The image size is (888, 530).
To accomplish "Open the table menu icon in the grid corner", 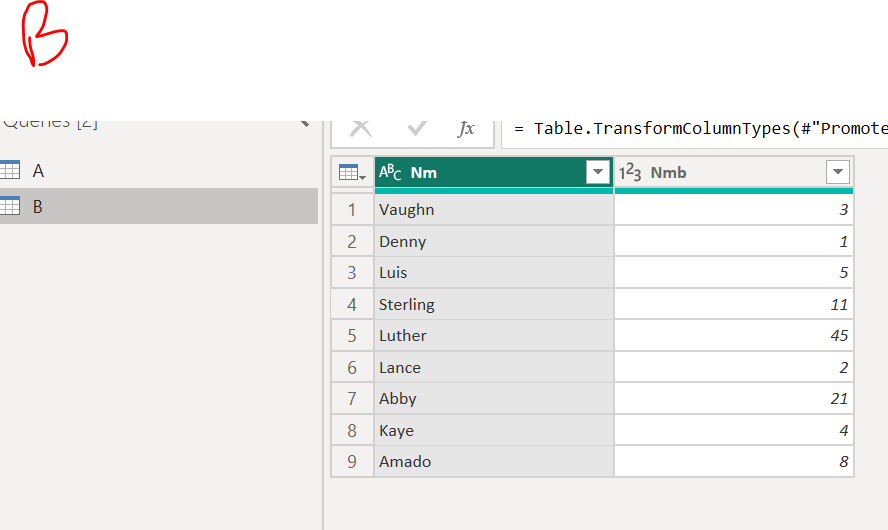I will 352,172.
